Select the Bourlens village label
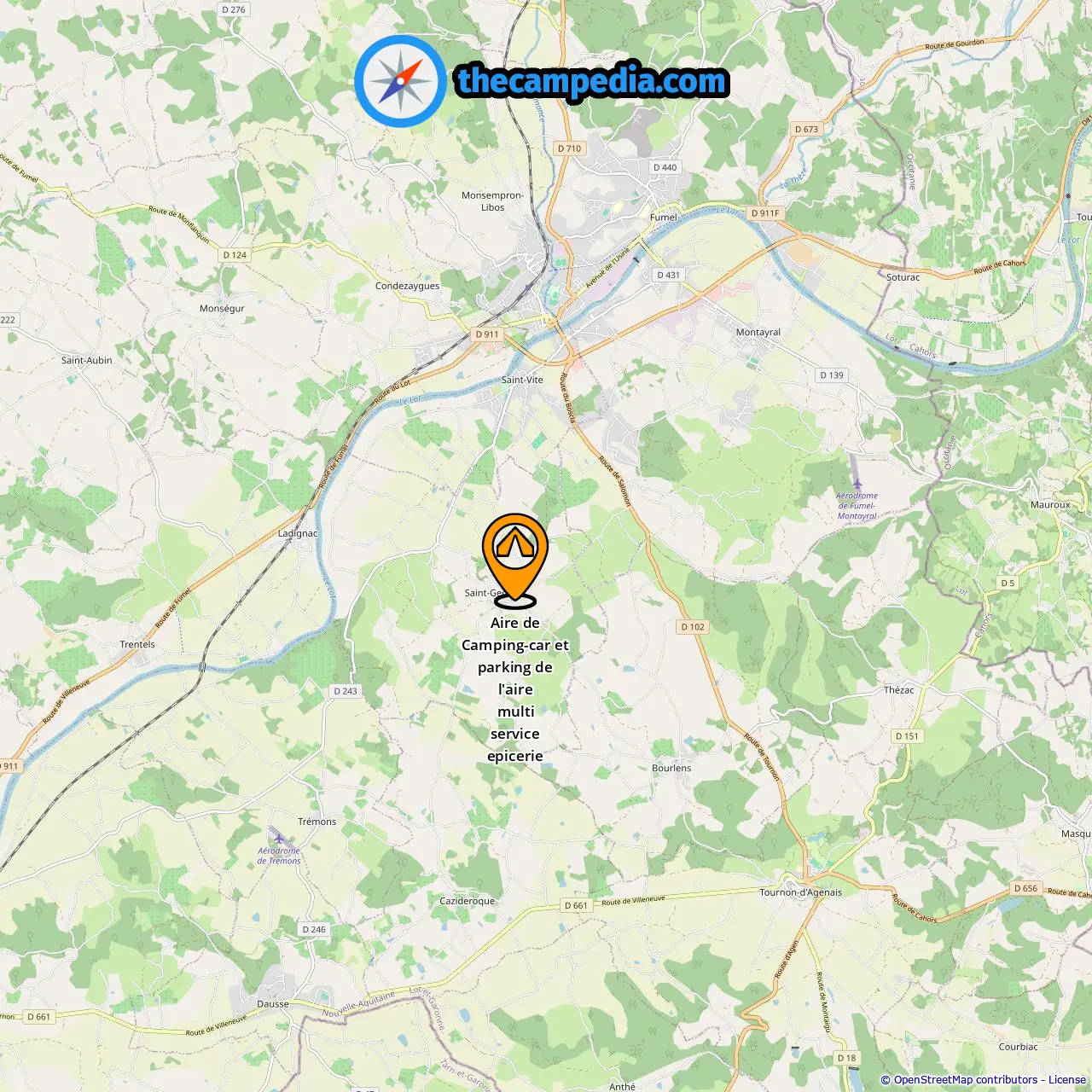 (x=671, y=768)
